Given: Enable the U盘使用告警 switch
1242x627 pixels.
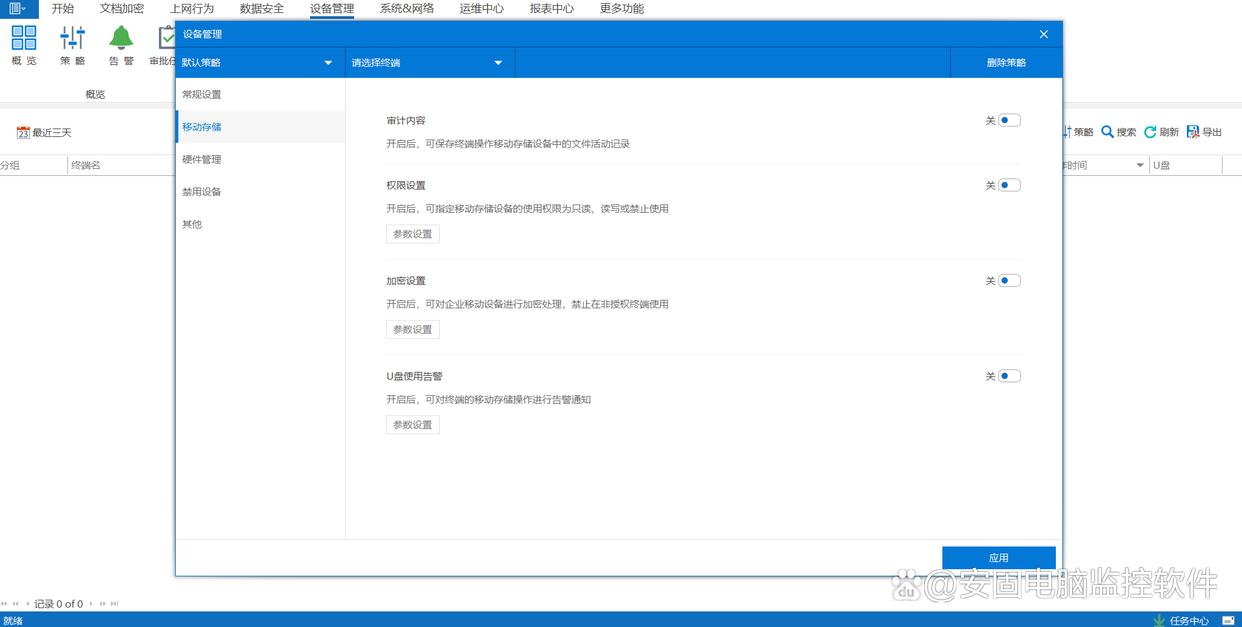Looking at the screenshot, I should [x=1009, y=376].
